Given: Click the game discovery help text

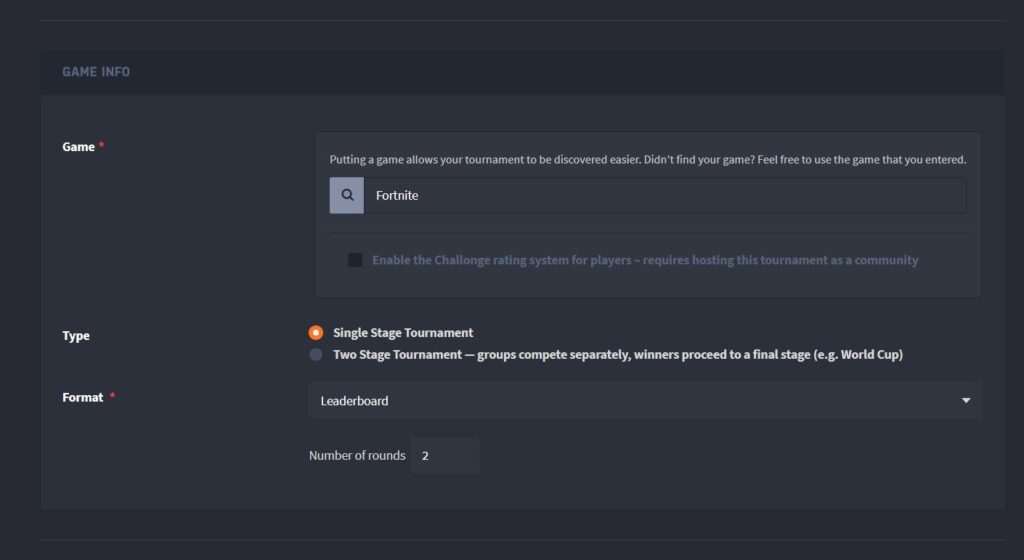Looking at the screenshot, I should [648, 160].
